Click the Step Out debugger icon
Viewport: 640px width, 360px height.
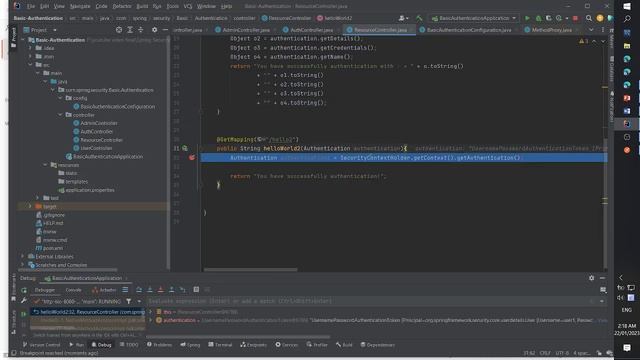[x=171, y=289]
